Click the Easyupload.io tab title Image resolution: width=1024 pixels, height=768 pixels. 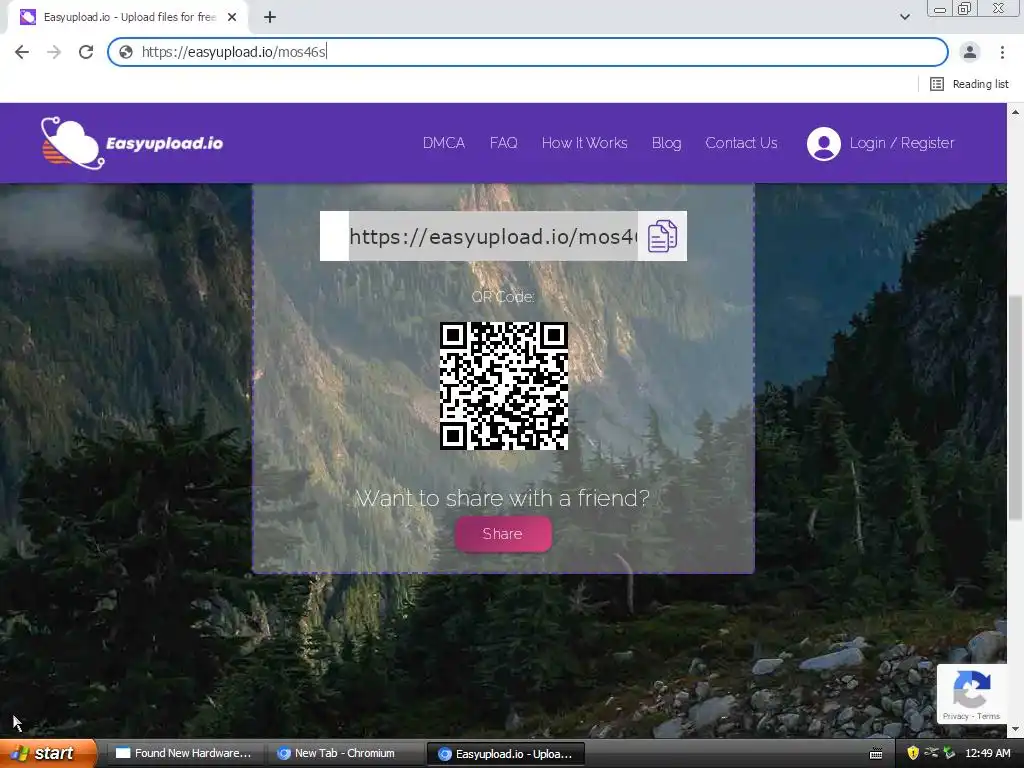click(x=129, y=18)
